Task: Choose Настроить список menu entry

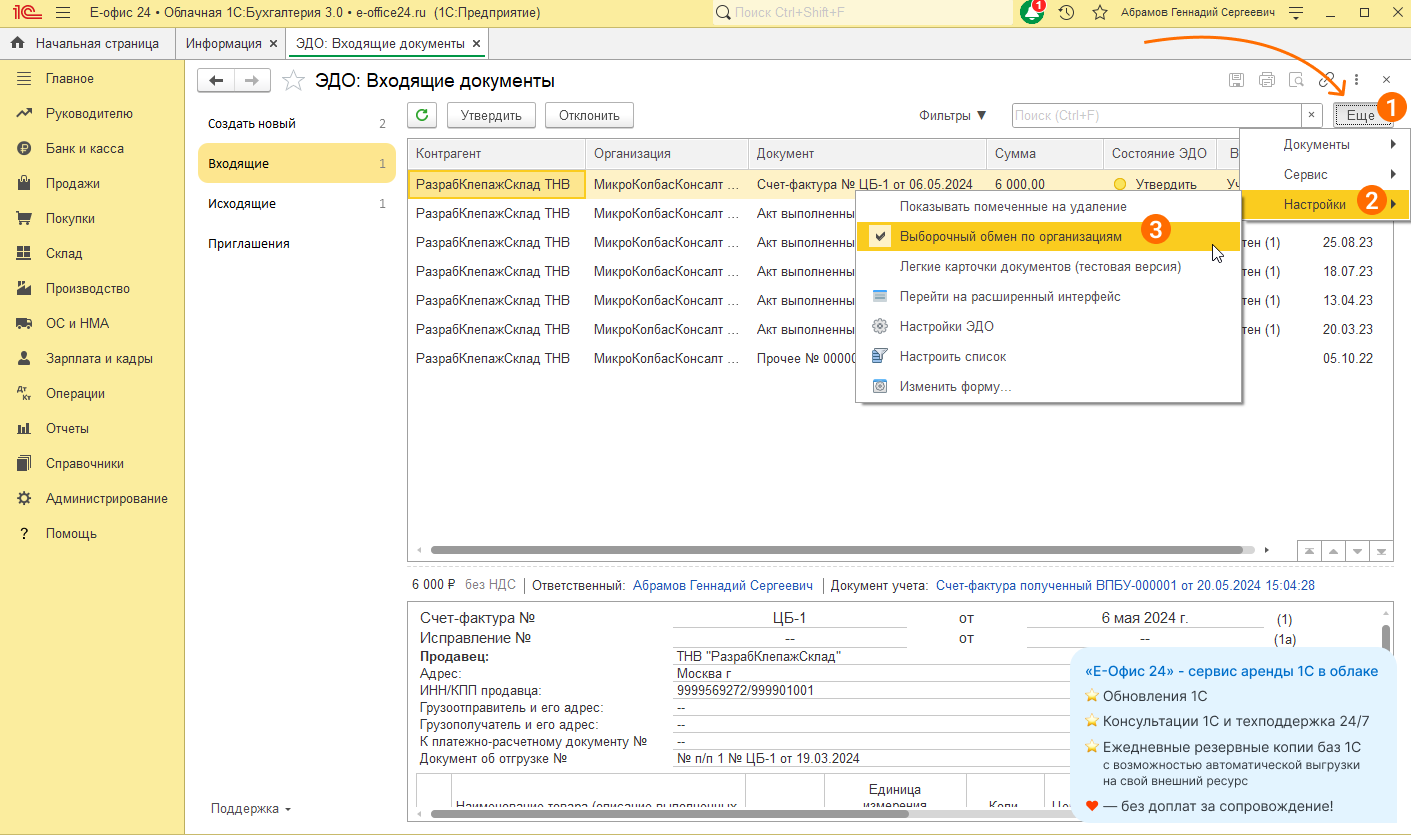Action: click(x=1047, y=356)
